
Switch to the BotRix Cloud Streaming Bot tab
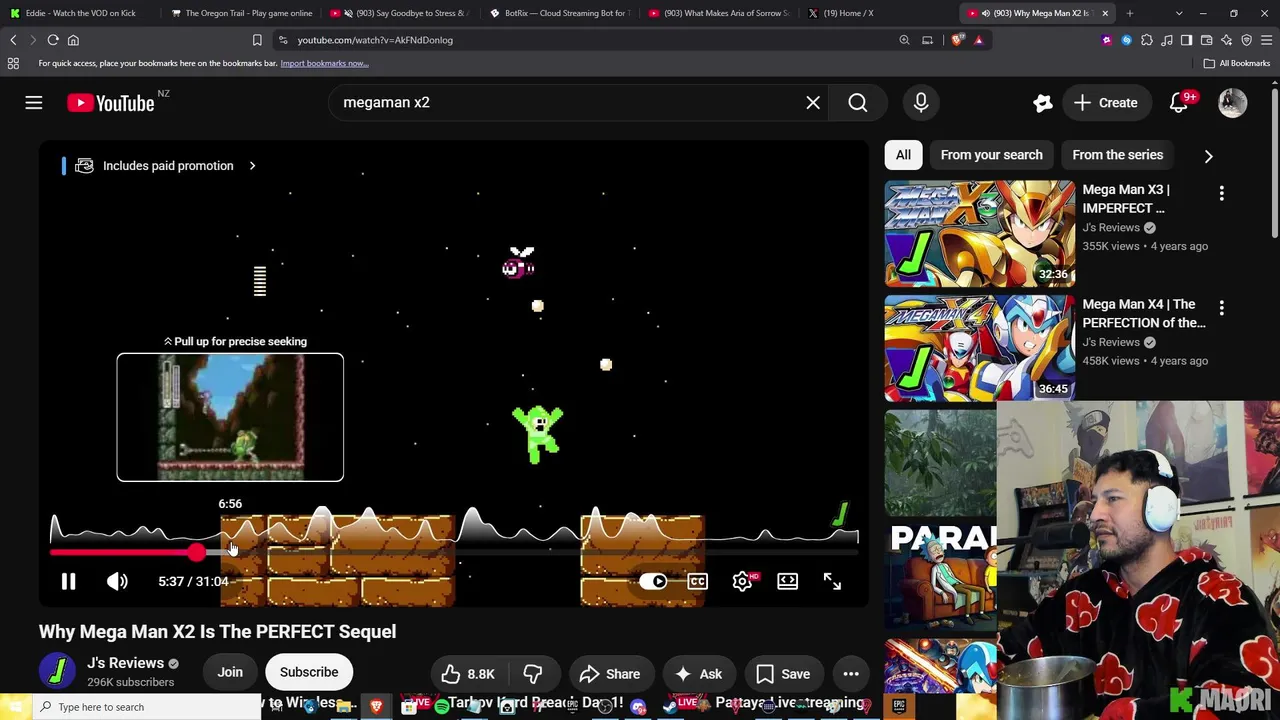coord(558,13)
